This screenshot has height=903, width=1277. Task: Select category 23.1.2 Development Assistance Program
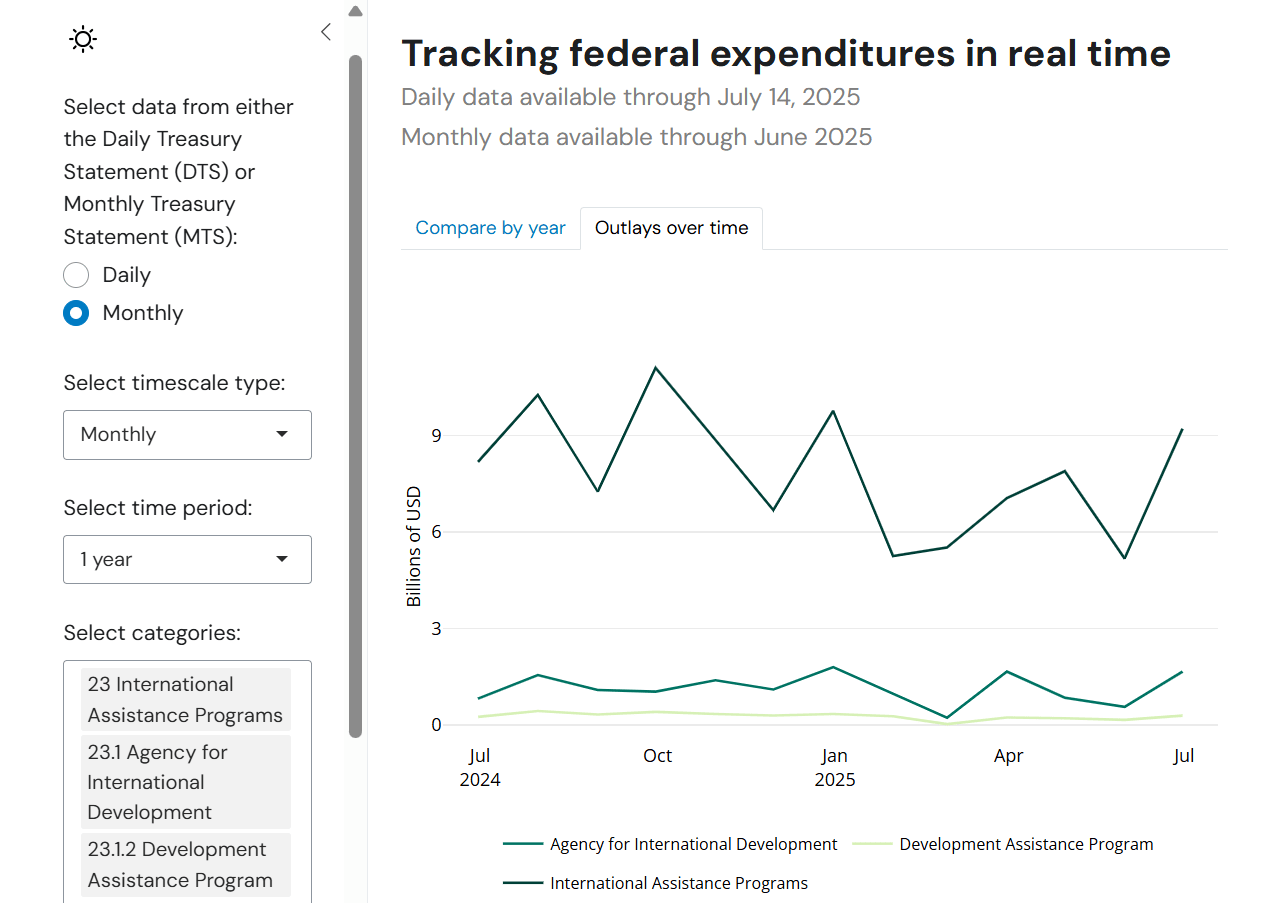pyautogui.click(x=185, y=864)
